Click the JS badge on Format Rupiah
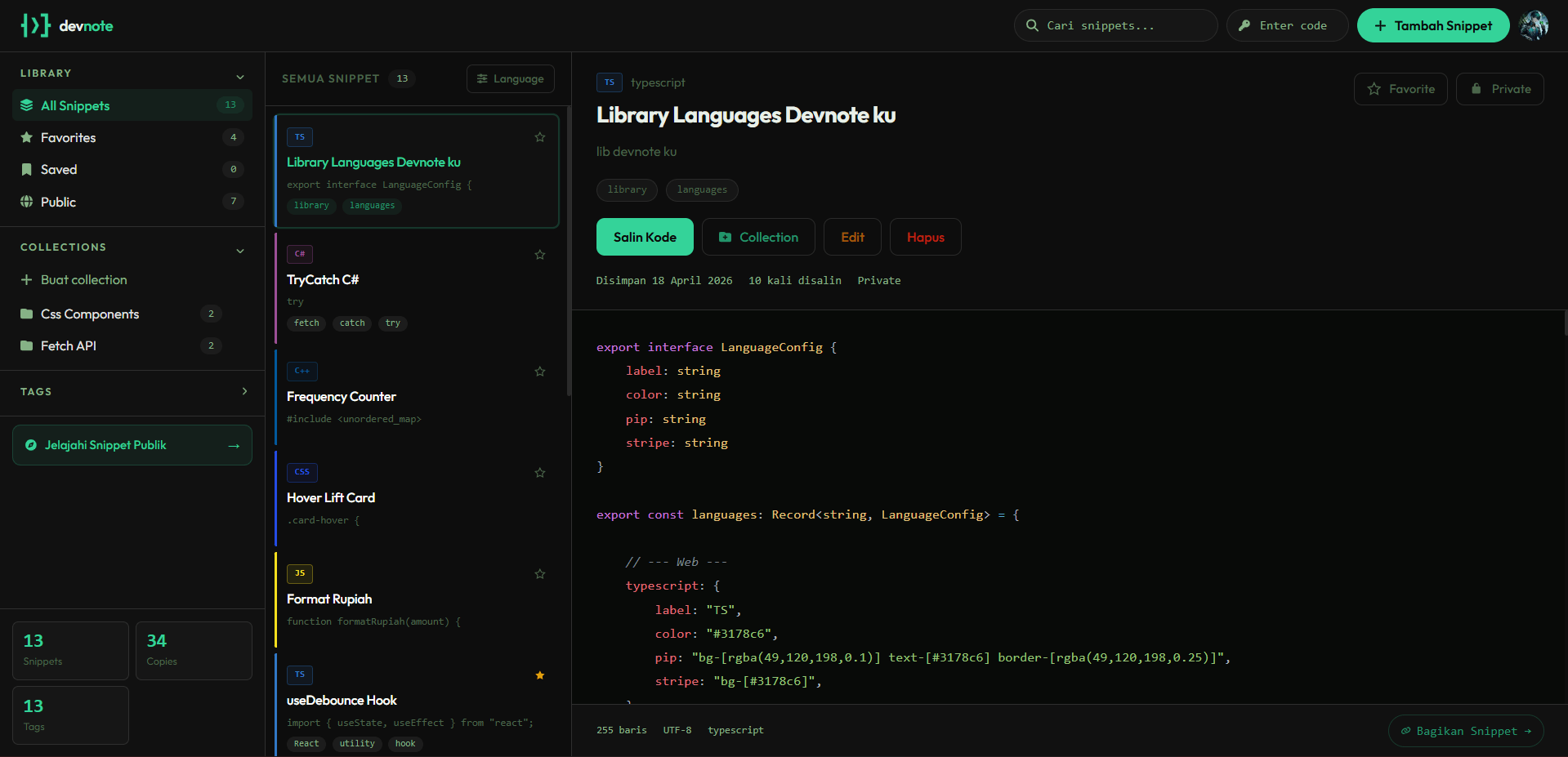 click(300, 573)
